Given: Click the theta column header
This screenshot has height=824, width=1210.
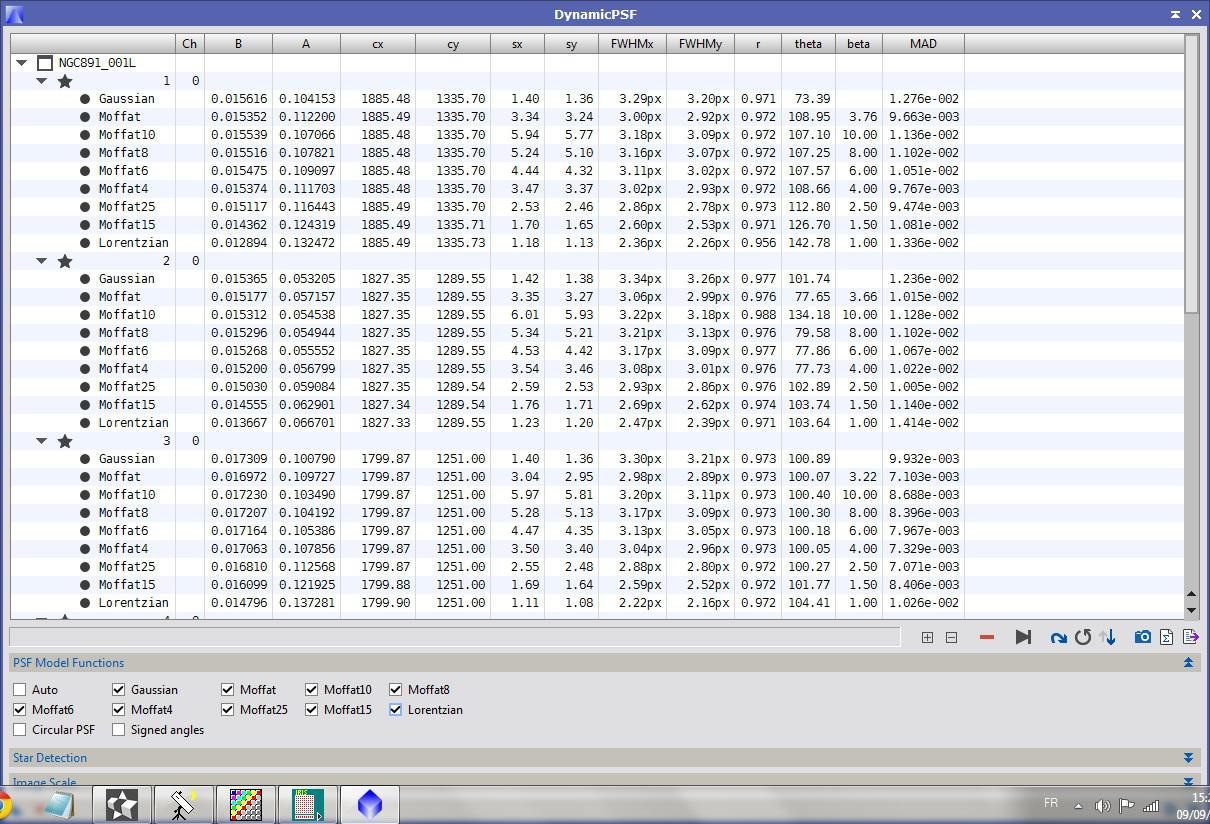Looking at the screenshot, I should click(808, 44).
